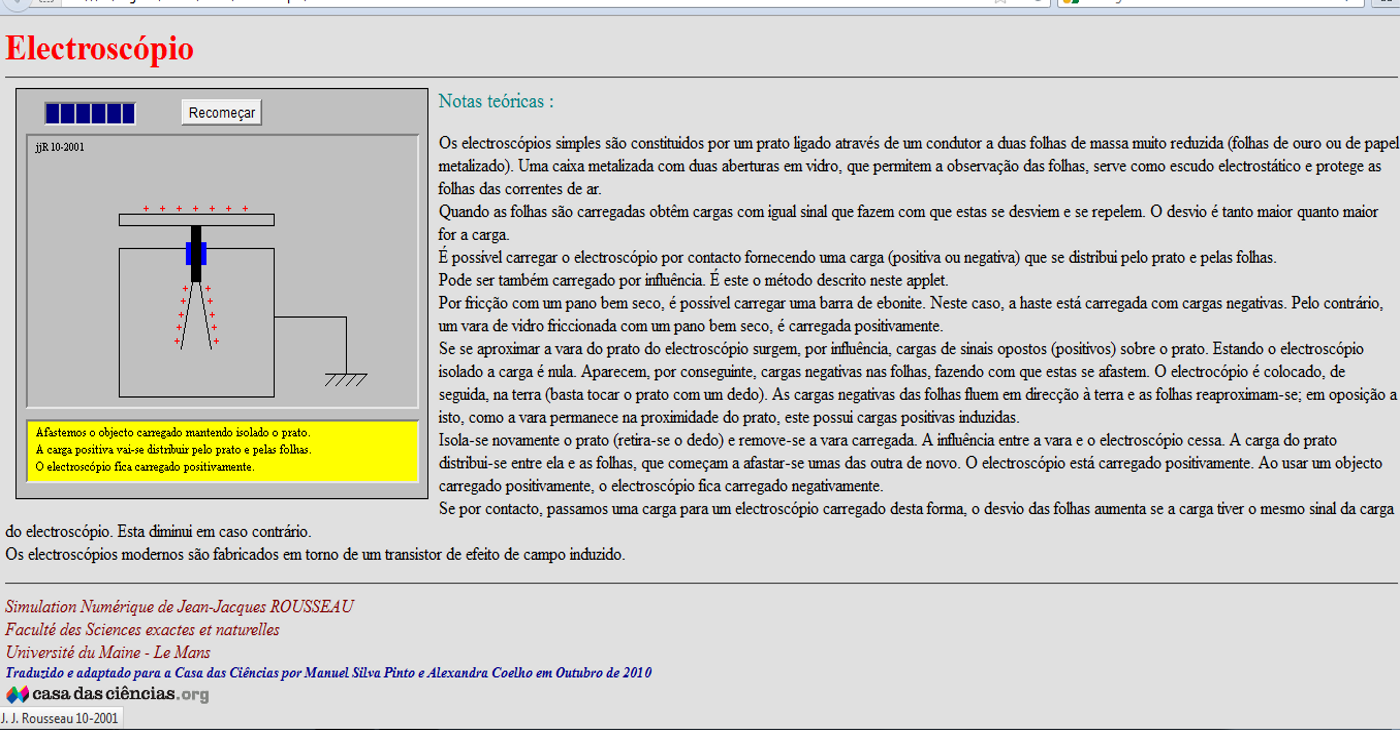Click the line 'Afastemos o objecto carregado mantendo isolado o prato.'
This screenshot has width=1400, height=730.
point(173,433)
